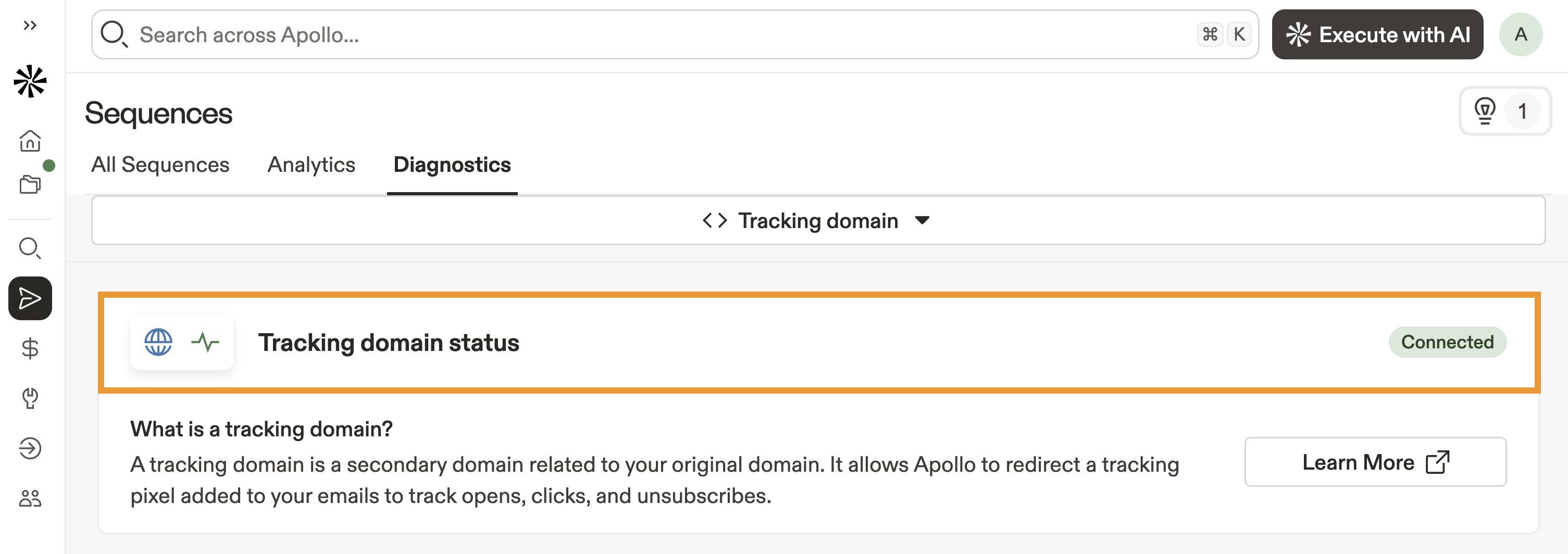Click the Apollo logo icon
This screenshot has height=554, width=1568.
point(30,82)
